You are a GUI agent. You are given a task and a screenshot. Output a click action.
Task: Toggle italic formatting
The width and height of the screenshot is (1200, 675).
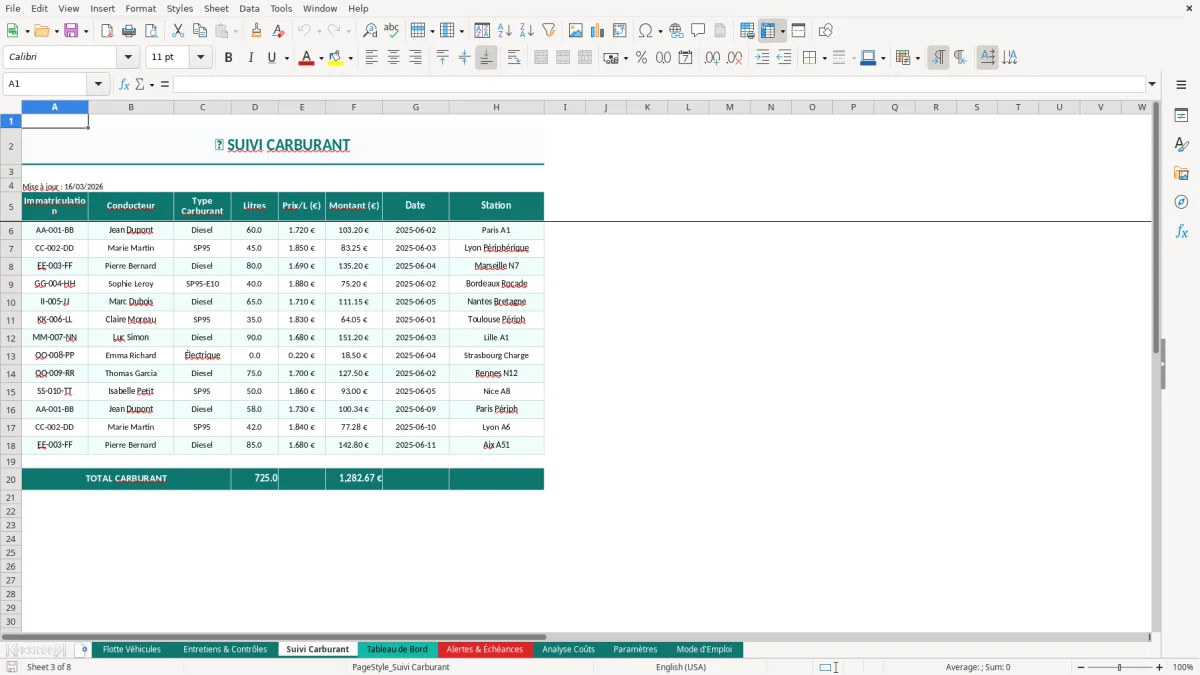250,58
